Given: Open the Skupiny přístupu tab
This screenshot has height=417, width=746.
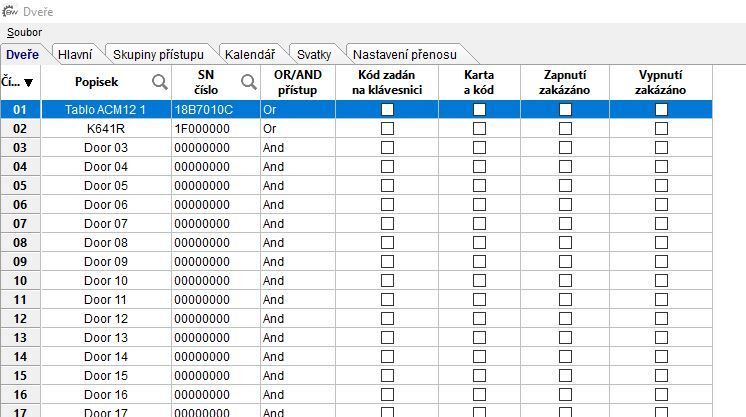Looking at the screenshot, I should 158,54.
